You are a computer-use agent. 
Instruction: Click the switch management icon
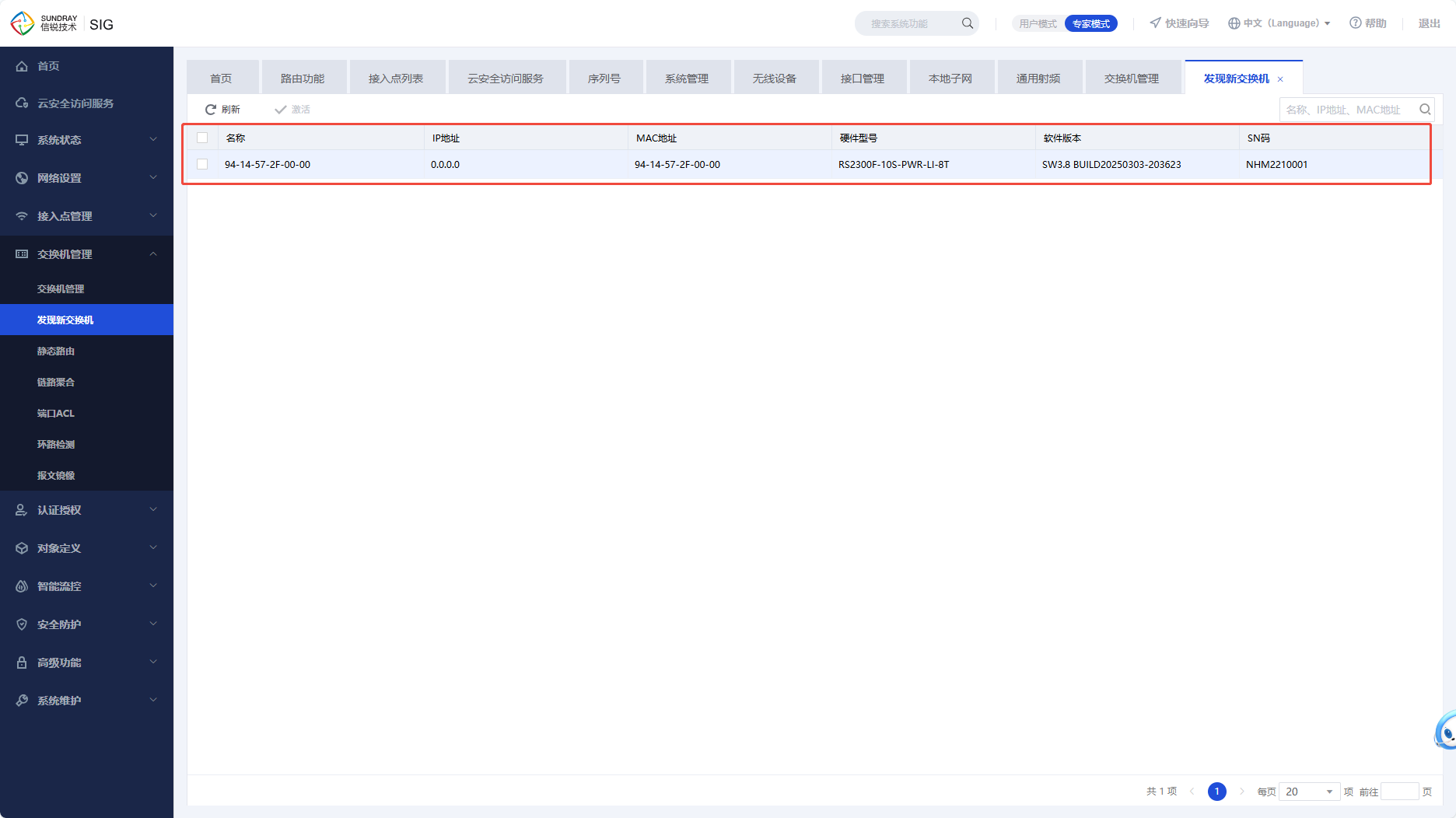click(x=22, y=254)
